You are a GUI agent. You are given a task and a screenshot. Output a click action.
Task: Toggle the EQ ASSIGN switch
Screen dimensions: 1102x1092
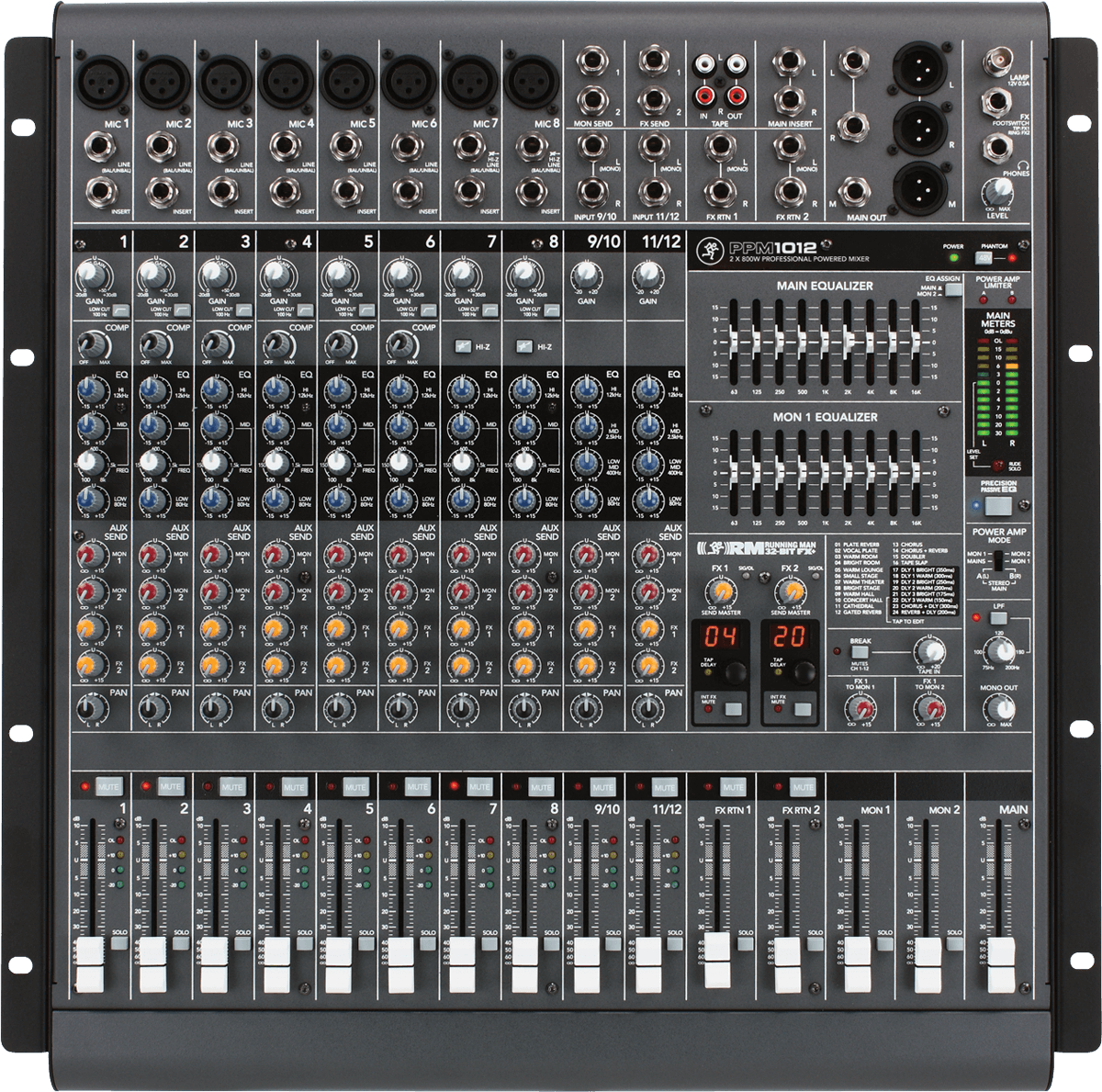pos(953,290)
